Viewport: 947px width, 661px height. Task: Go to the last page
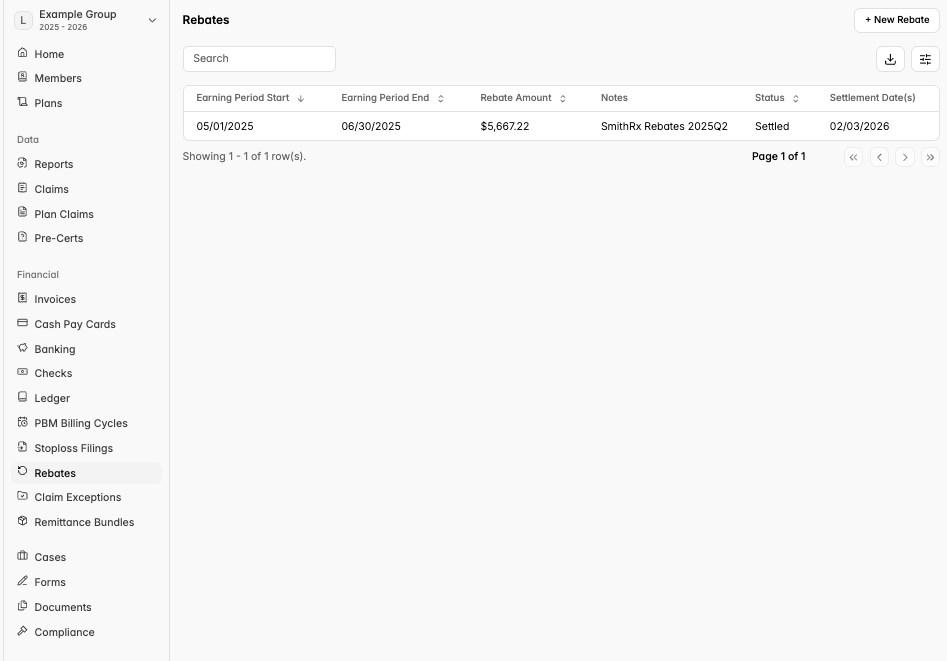(x=930, y=157)
